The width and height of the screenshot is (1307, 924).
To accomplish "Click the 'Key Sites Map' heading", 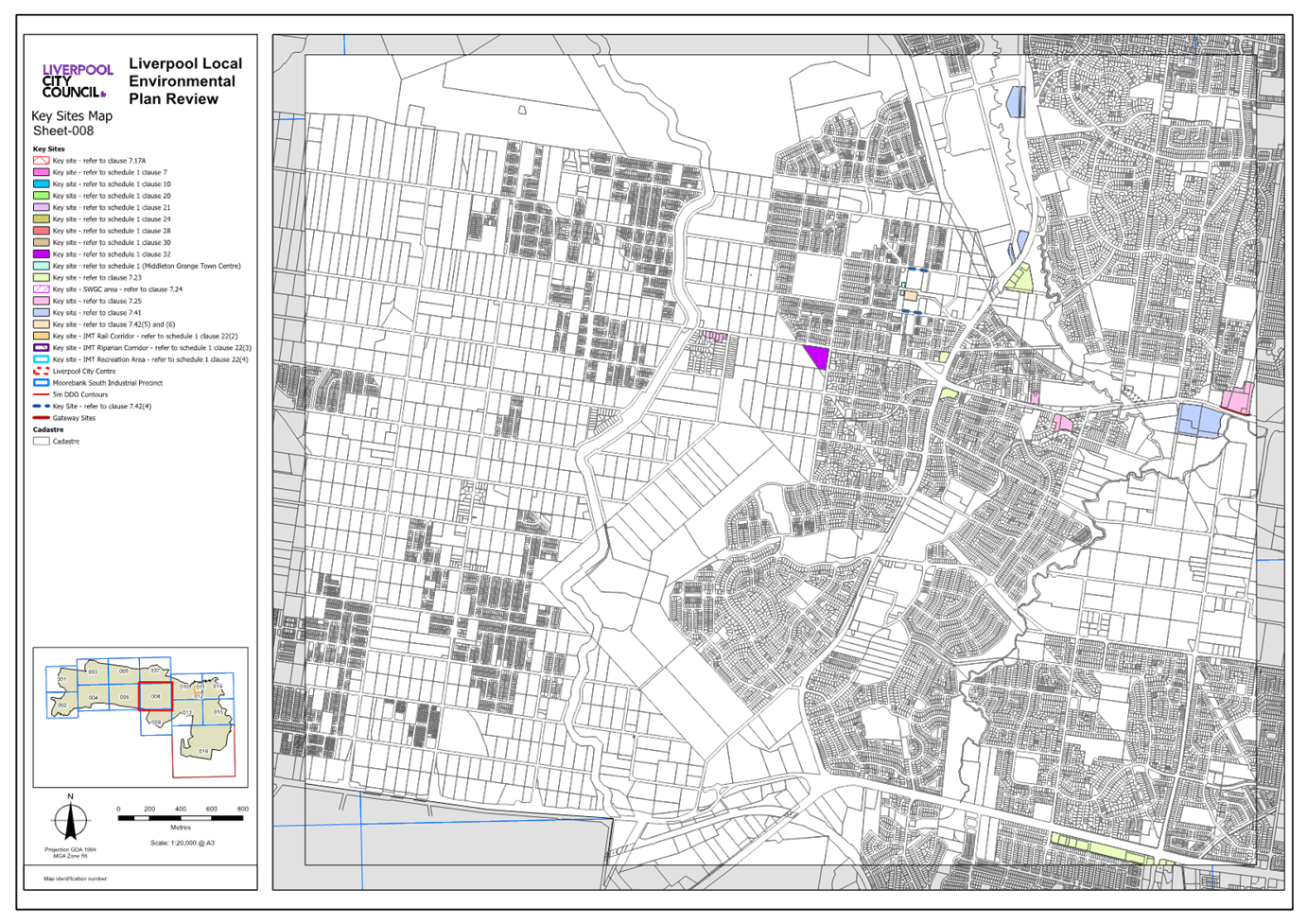I will tap(72, 116).
